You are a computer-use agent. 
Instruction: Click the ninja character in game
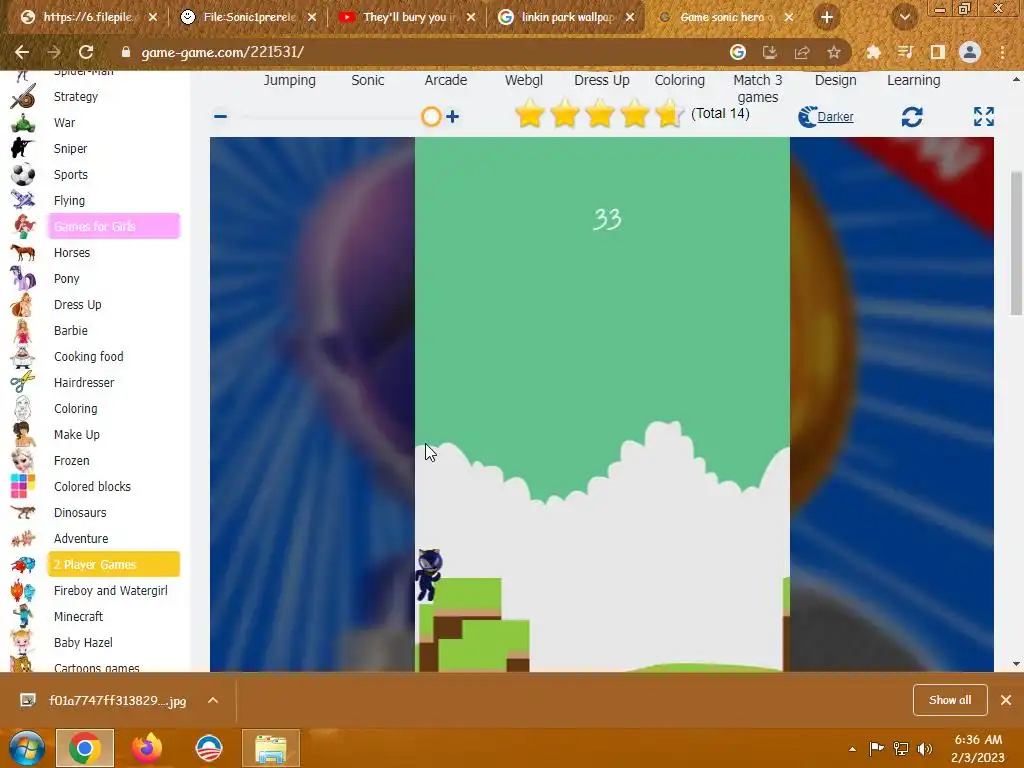pos(429,575)
